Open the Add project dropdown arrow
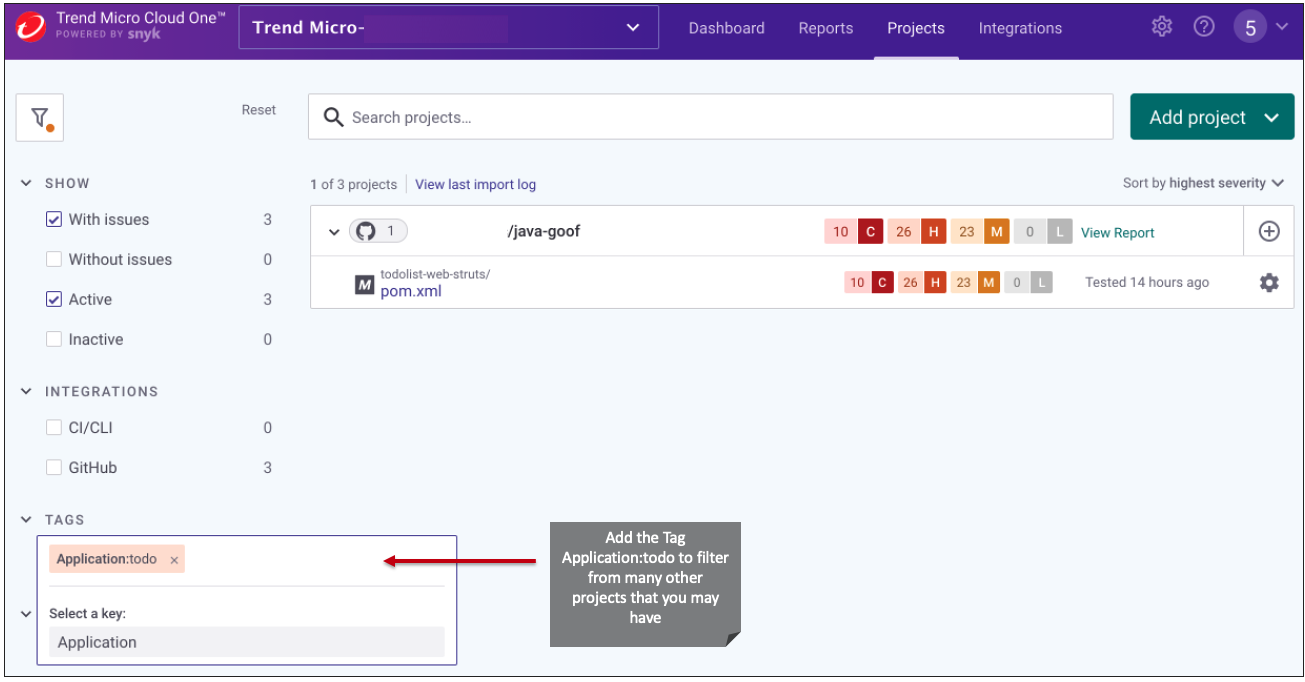This screenshot has height=682, width=1305. [x=1271, y=117]
